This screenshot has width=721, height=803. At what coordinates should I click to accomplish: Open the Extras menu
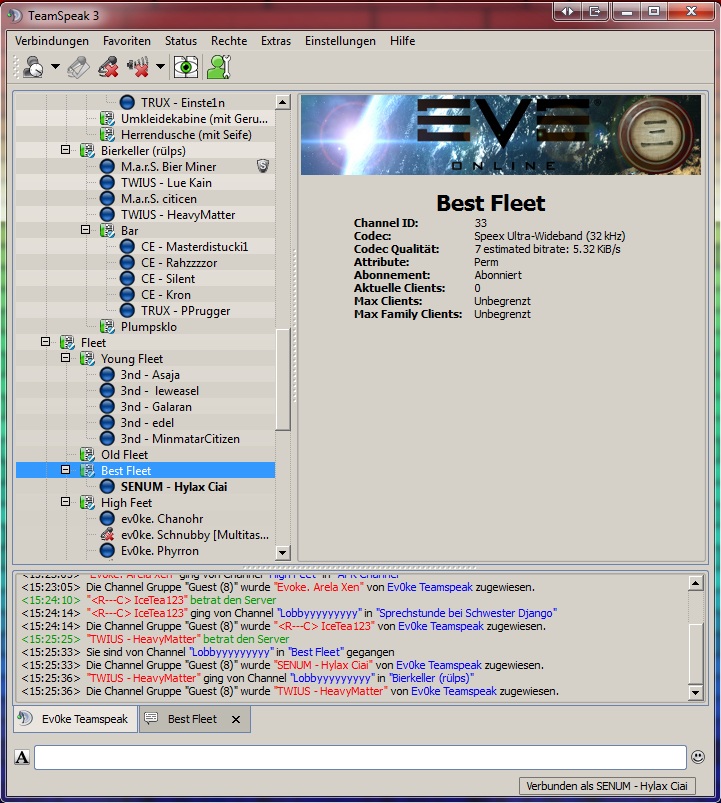click(x=275, y=41)
